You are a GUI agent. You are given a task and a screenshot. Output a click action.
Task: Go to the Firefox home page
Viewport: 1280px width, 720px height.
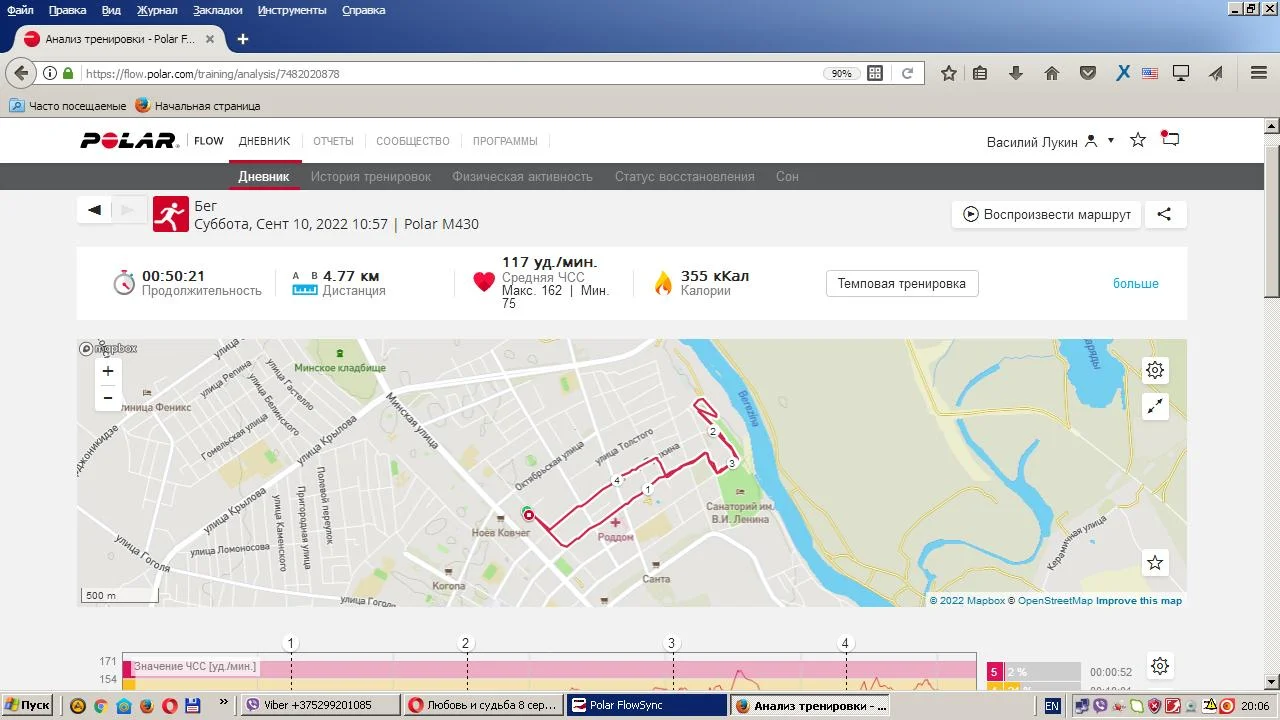1052,73
